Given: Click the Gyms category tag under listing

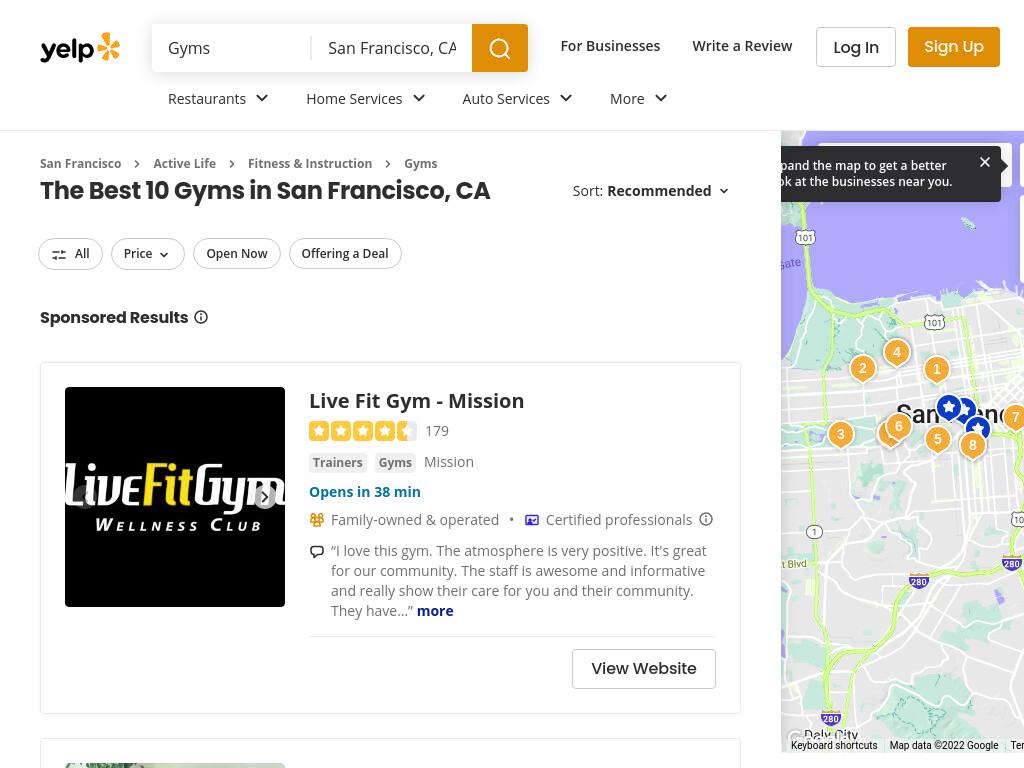Looking at the screenshot, I should coord(395,462).
